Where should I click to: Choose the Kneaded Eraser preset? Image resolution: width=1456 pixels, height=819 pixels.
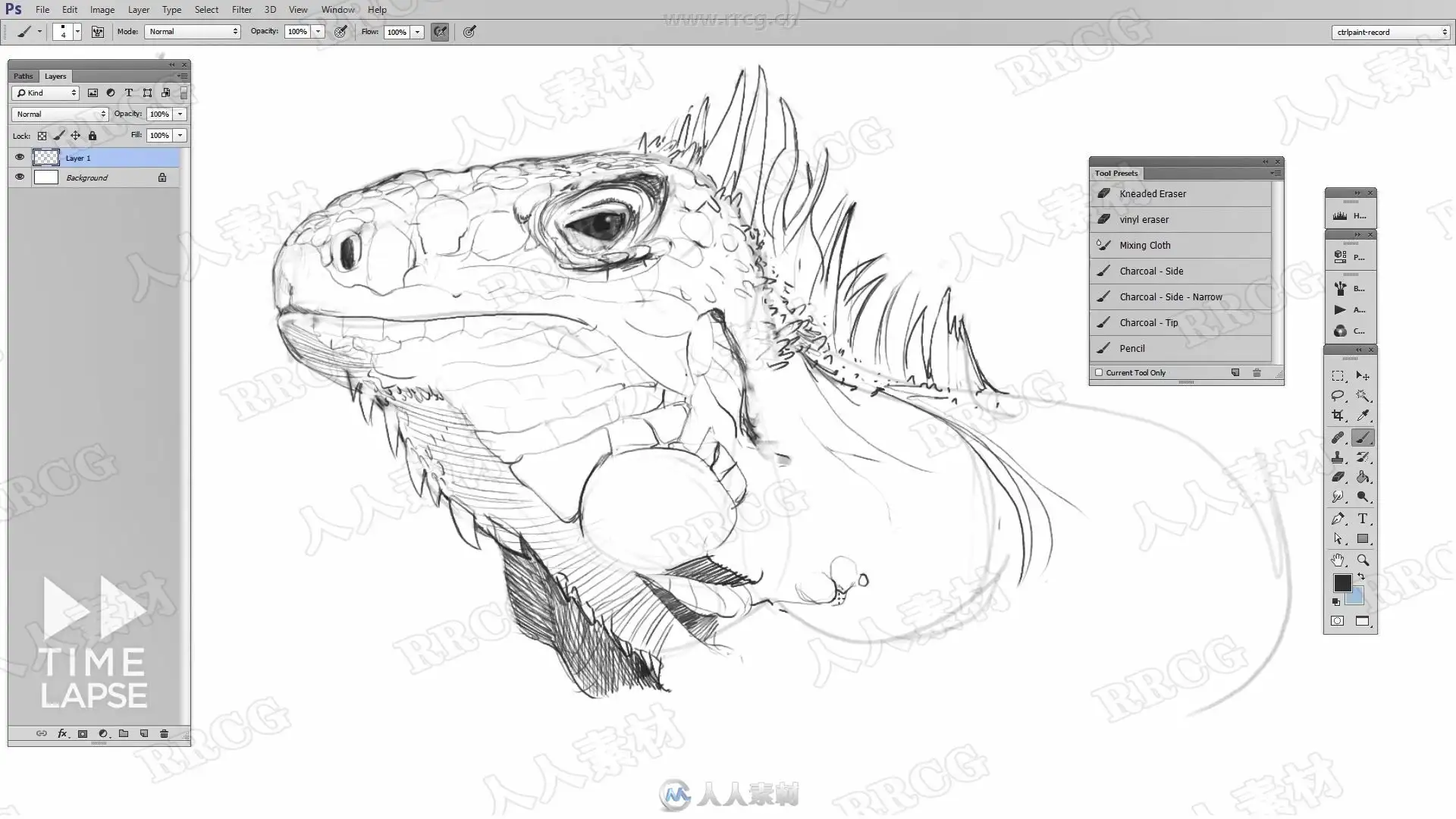click(1152, 193)
